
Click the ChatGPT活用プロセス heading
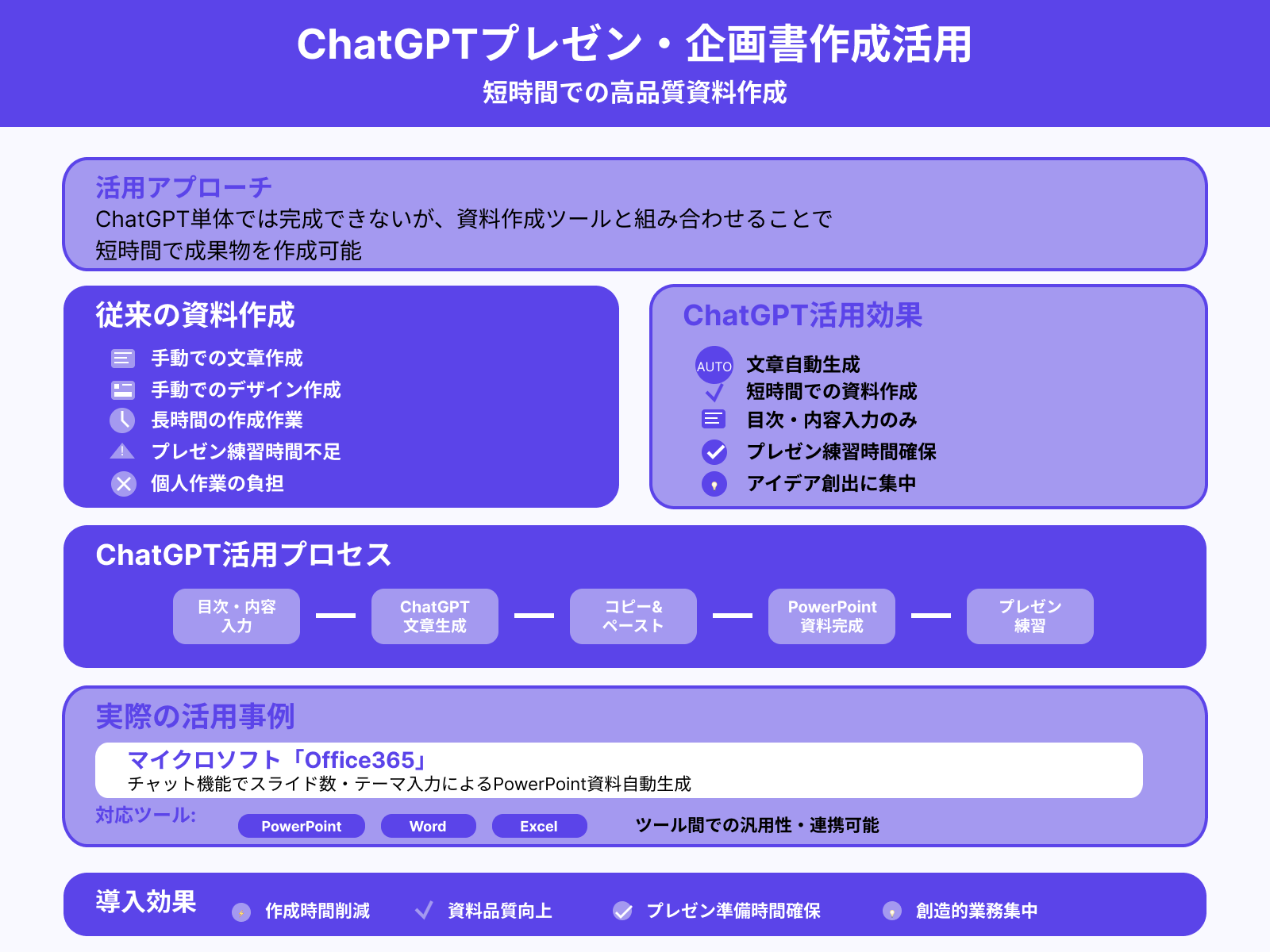[x=244, y=555]
